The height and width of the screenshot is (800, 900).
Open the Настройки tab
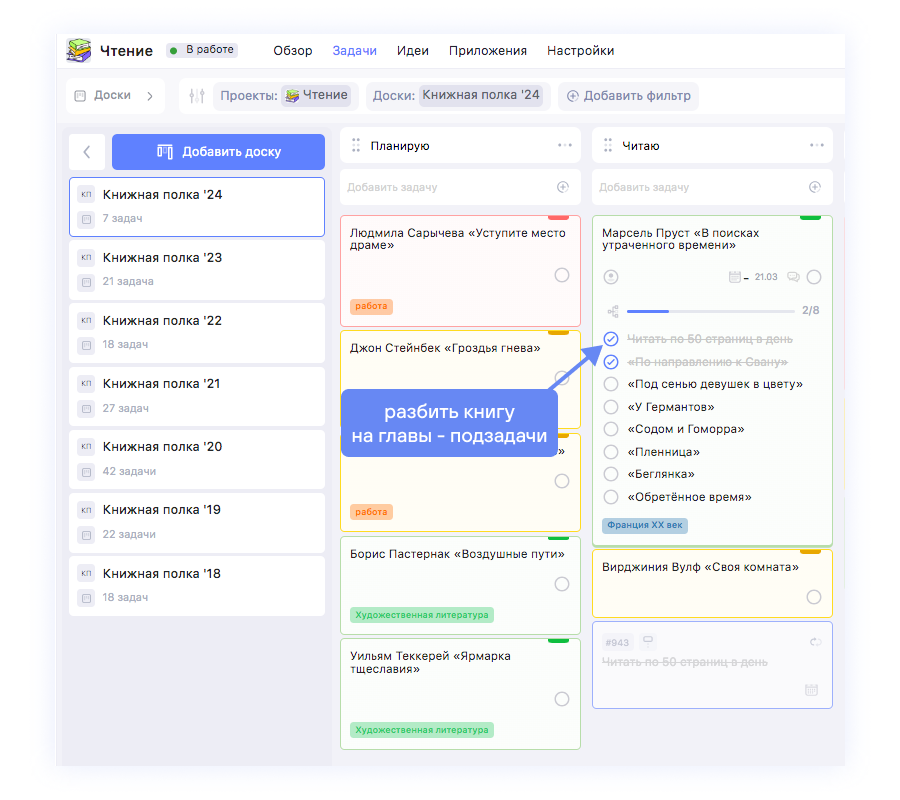pyautogui.click(x=580, y=51)
